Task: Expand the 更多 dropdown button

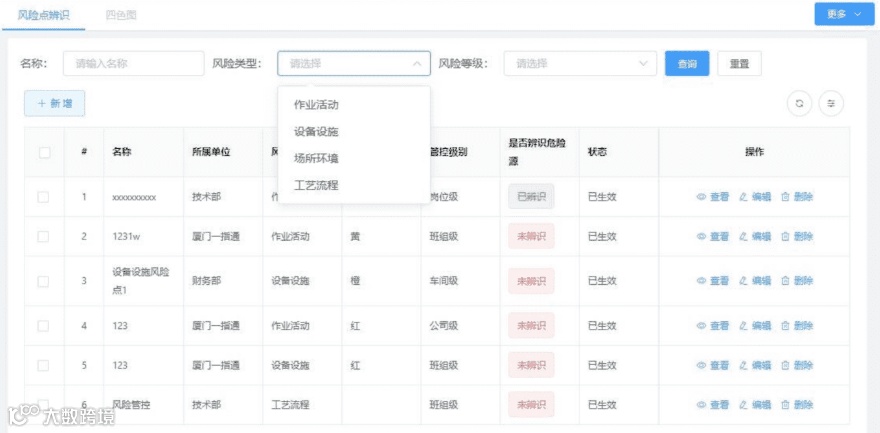Action: pos(847,15)
